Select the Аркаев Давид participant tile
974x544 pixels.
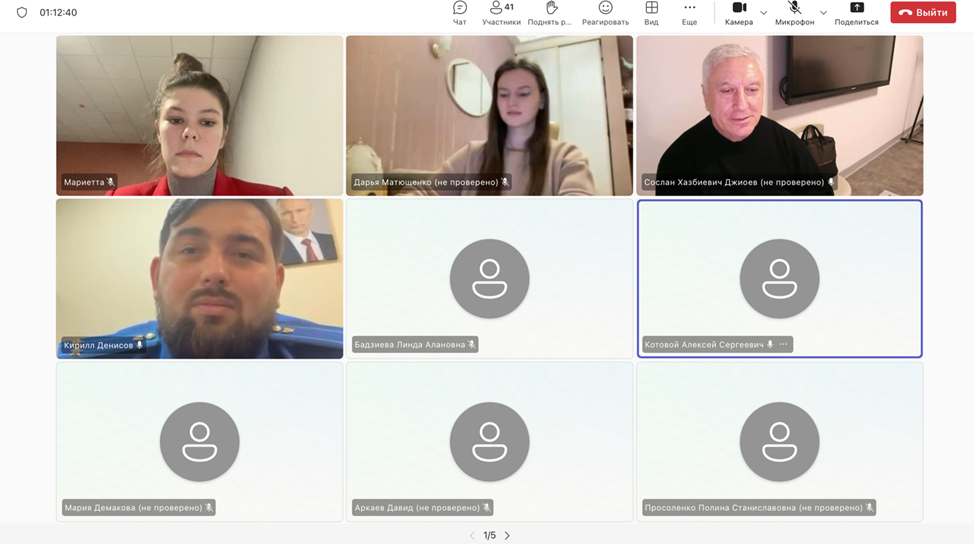[x=489, y=441]
